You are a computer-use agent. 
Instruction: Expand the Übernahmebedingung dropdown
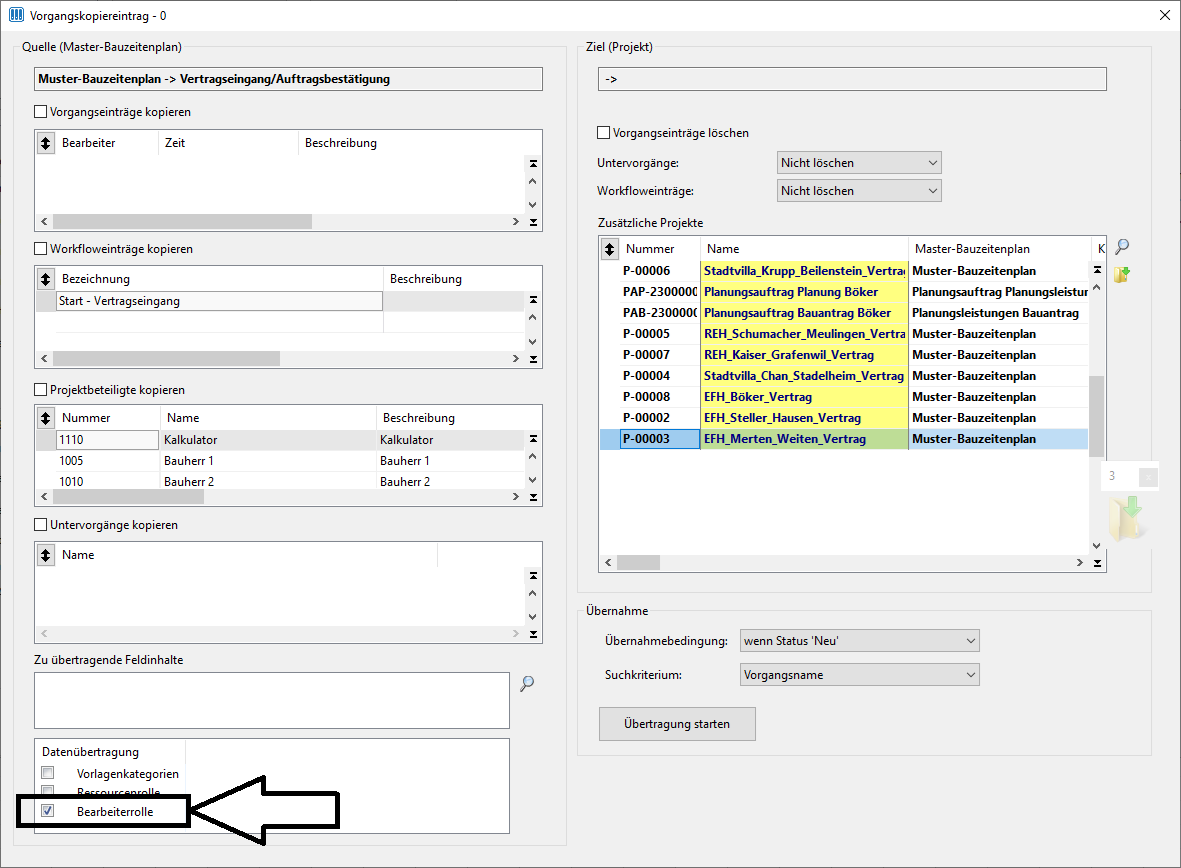859,640
